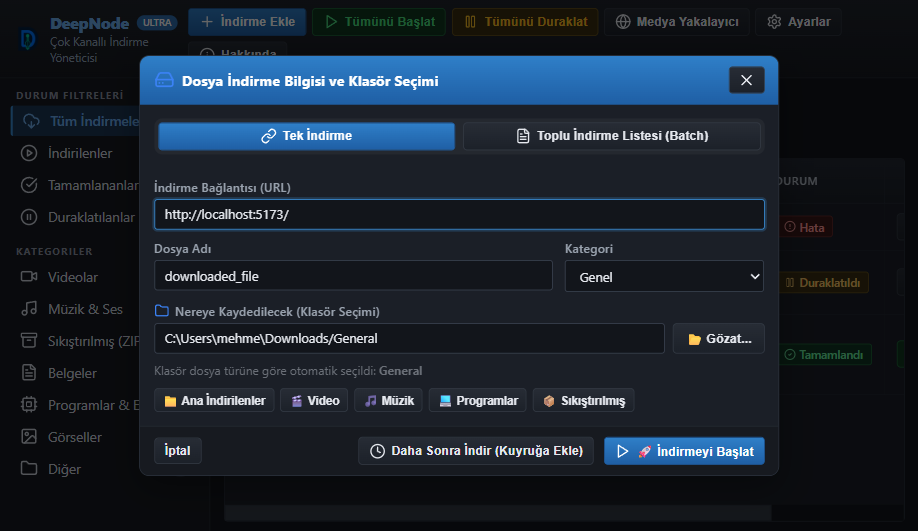918x531 pixels.
Task: Queue download with Daha Sonra İndir
Action: point(475,451)
